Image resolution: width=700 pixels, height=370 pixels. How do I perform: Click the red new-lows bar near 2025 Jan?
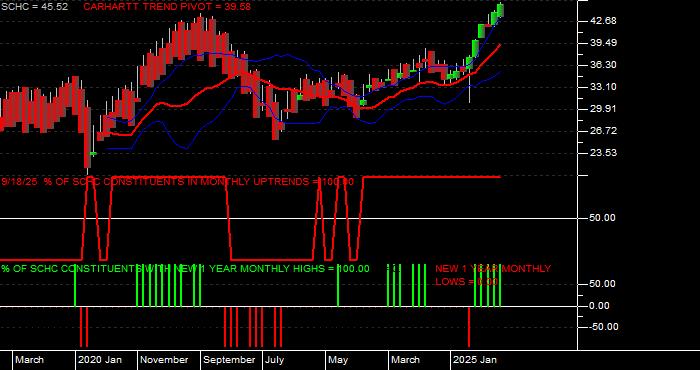tap(469, 327)
